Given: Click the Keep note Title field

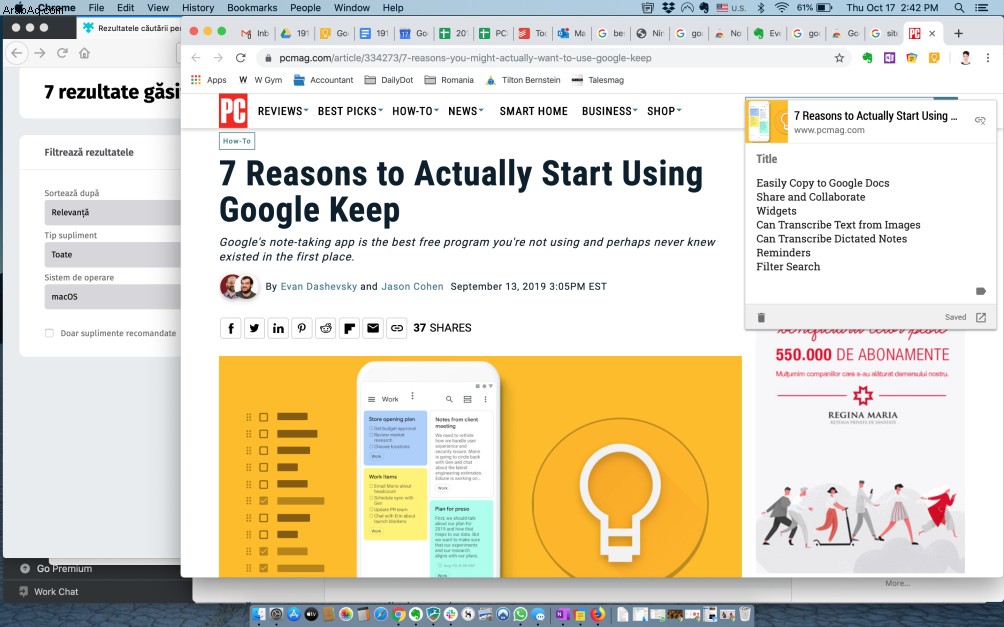Looking at the screenshot, I should 766,159.
